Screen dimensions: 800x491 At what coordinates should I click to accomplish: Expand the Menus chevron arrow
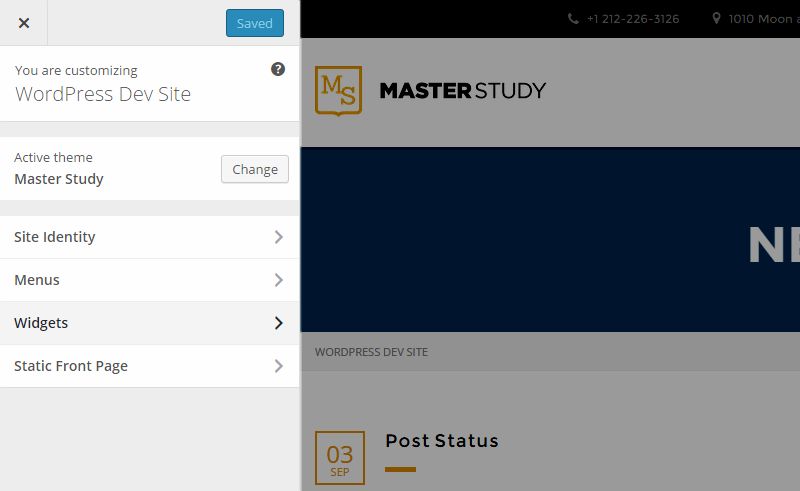(278, 280)
